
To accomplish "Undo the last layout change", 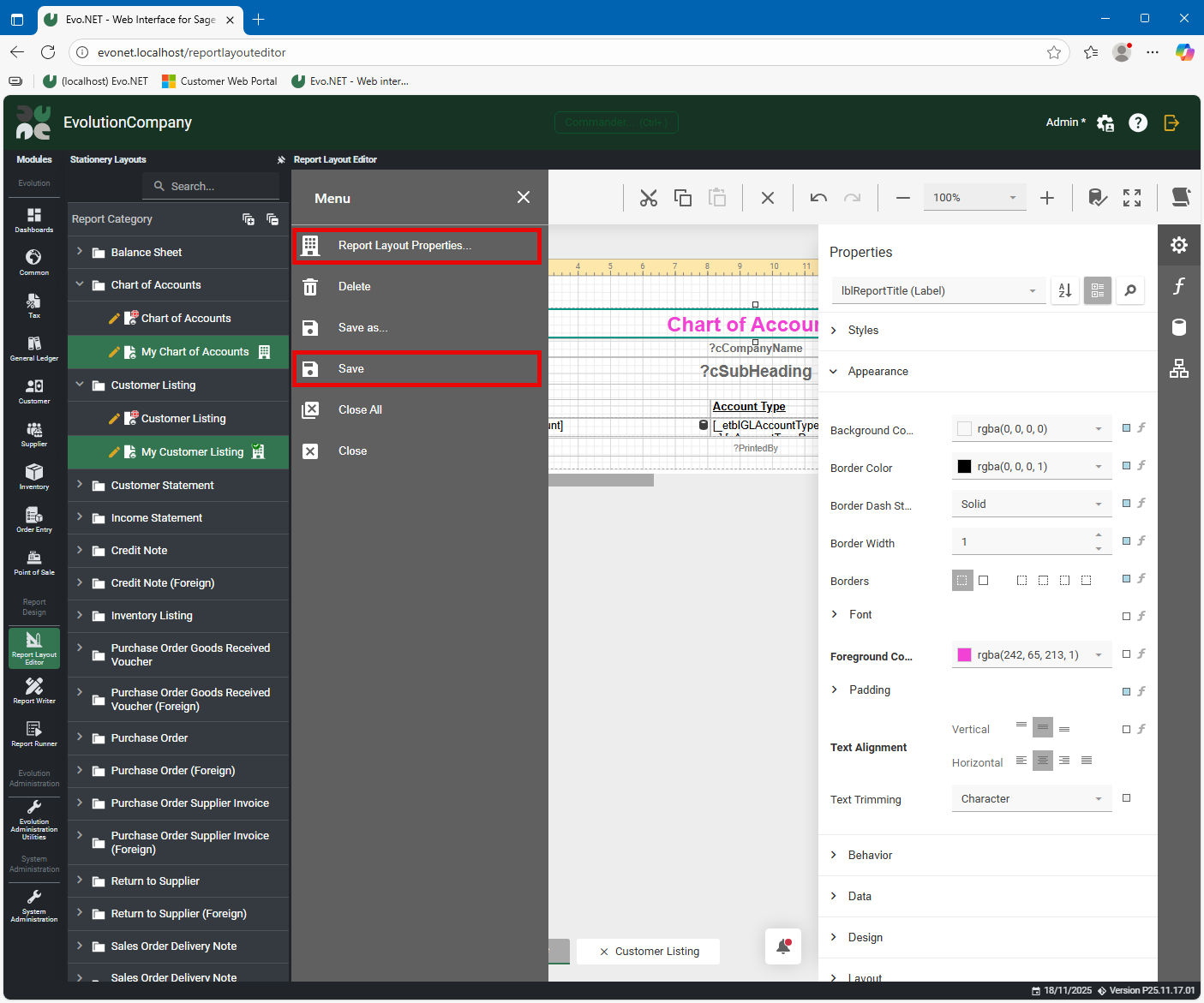I will point(818,197).
